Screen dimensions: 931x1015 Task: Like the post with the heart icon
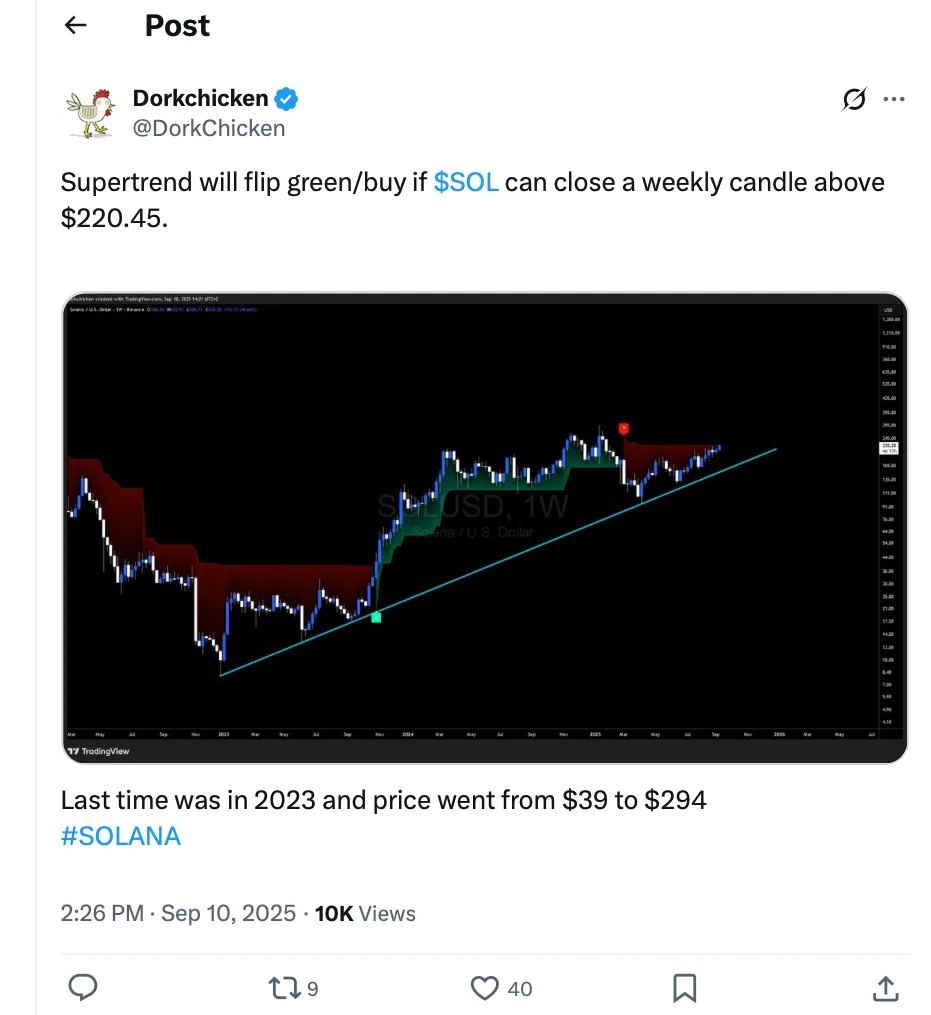pos(485,988)
